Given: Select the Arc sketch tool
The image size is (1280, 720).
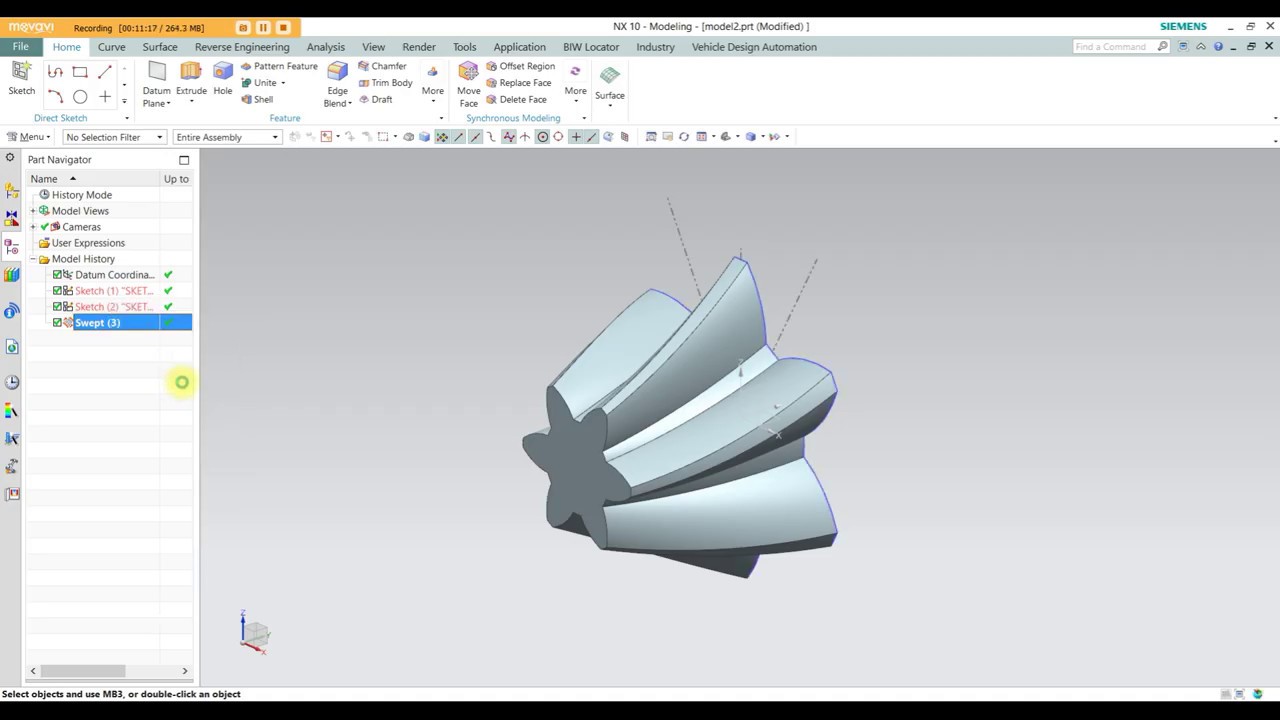Looking at the screenshot, I should pos(55,97).
